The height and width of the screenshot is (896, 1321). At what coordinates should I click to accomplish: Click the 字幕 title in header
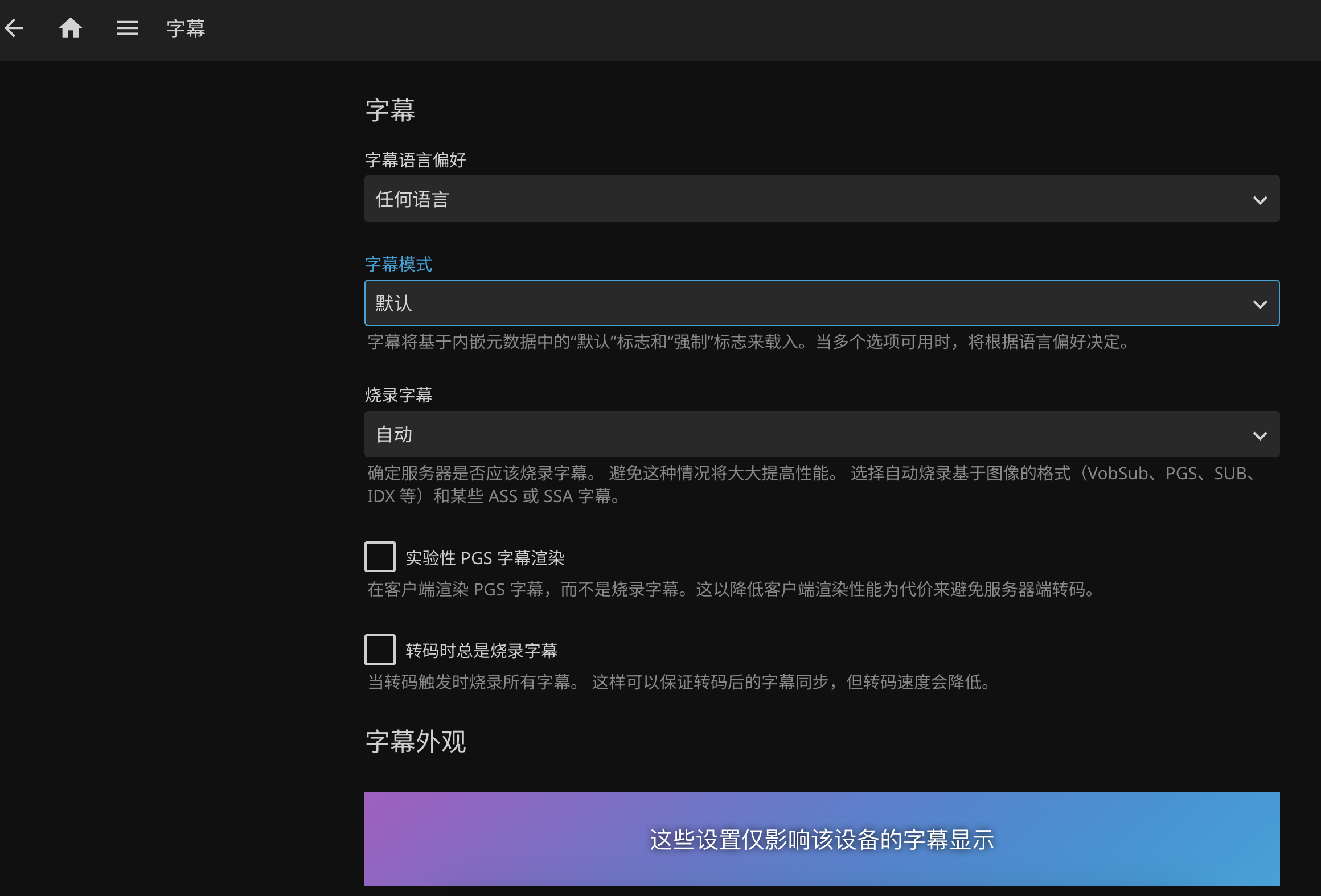pyautogui.click(x=186, y=28)
